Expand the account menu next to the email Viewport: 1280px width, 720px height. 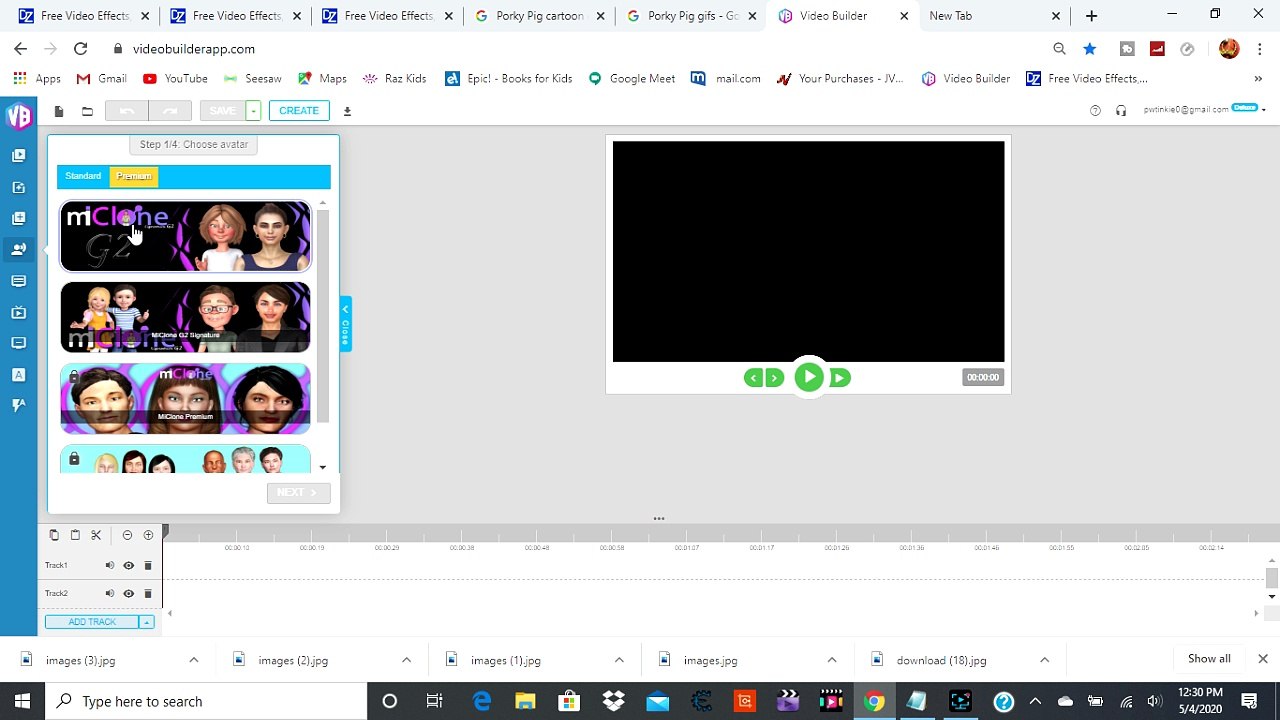(1263, 110)
